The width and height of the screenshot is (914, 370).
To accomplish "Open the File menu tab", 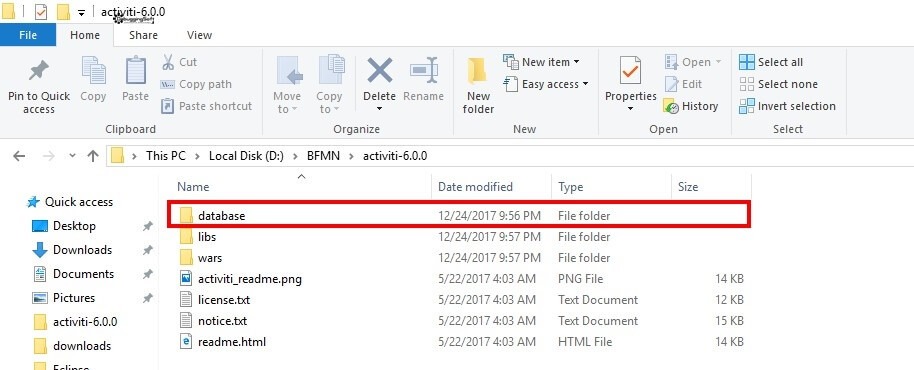I will click(28, 35).
